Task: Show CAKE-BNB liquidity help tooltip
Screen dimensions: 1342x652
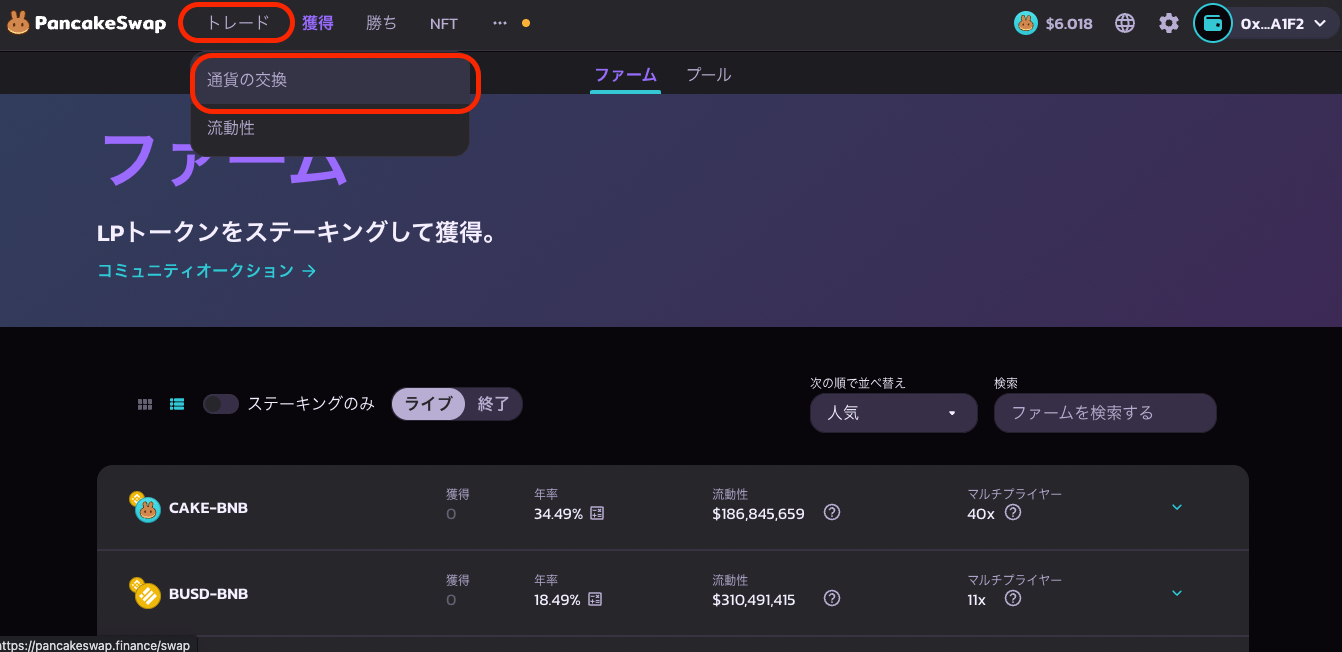Action: coord(832,512)
